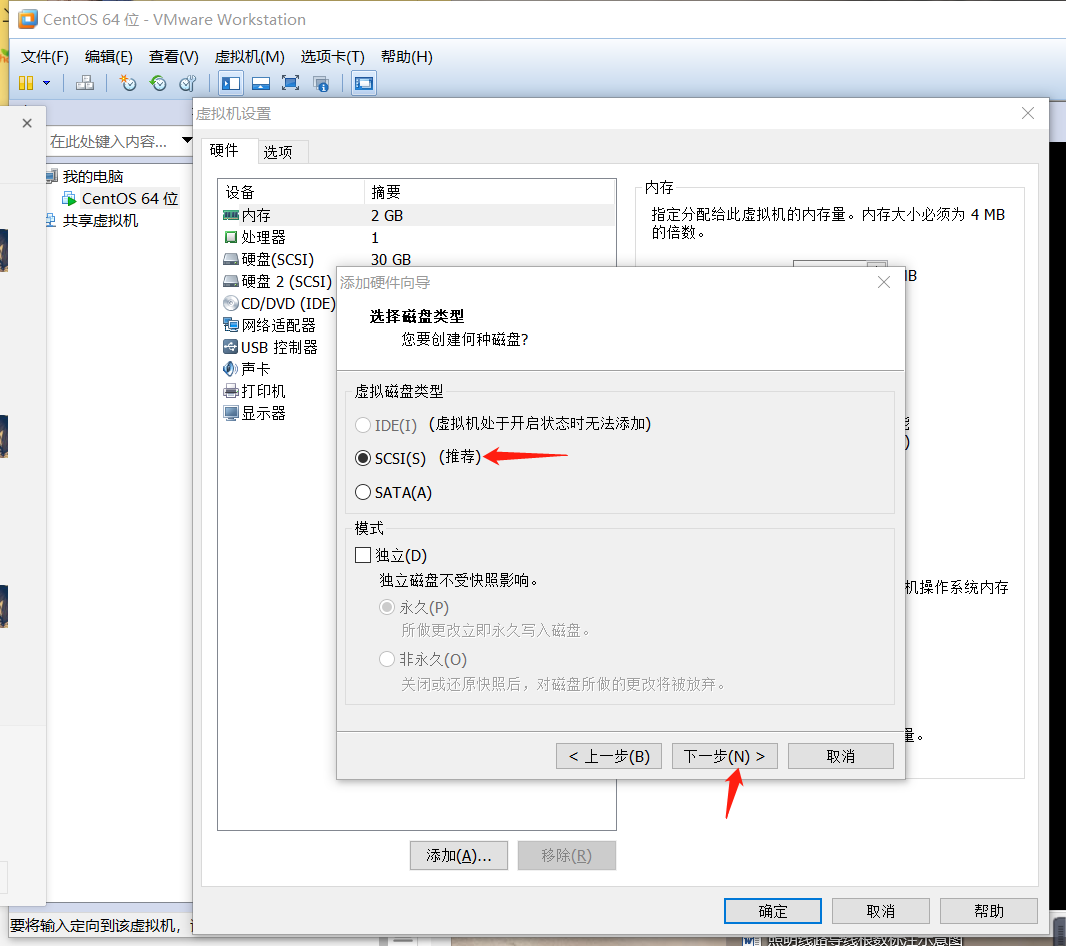This screenshot has height=946, width=1066.
Task: Select 我的电脑 in the library tree
Action: click(x=92, y=177)
